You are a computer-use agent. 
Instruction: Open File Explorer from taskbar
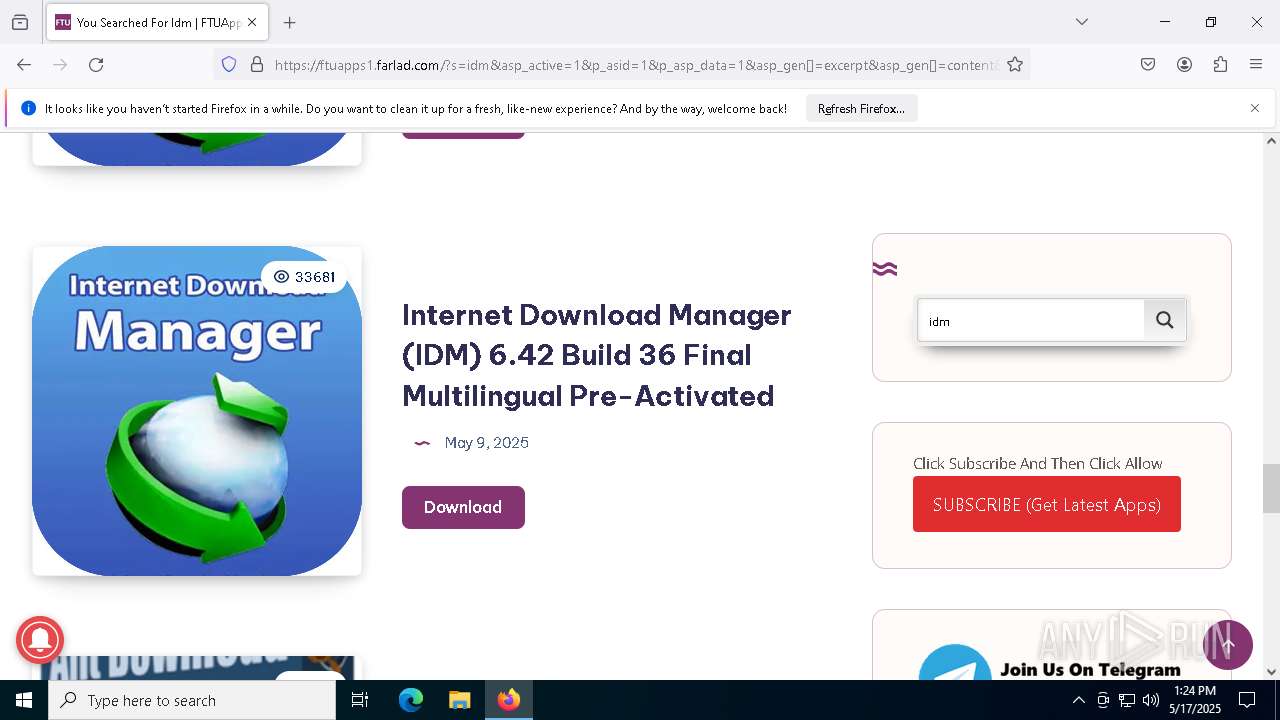(x=459, y=700)
